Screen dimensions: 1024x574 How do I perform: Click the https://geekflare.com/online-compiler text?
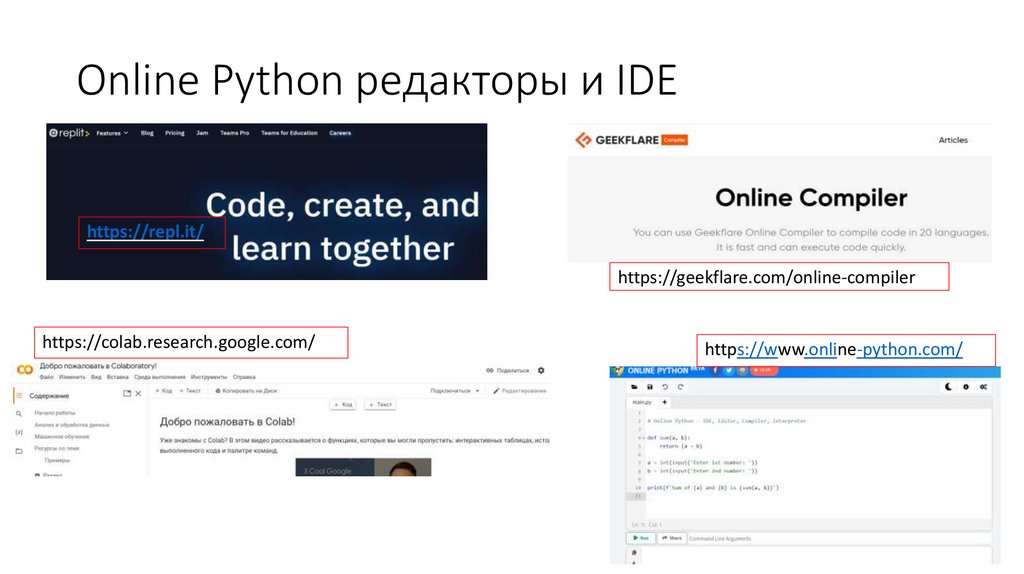tap(766, 277)
